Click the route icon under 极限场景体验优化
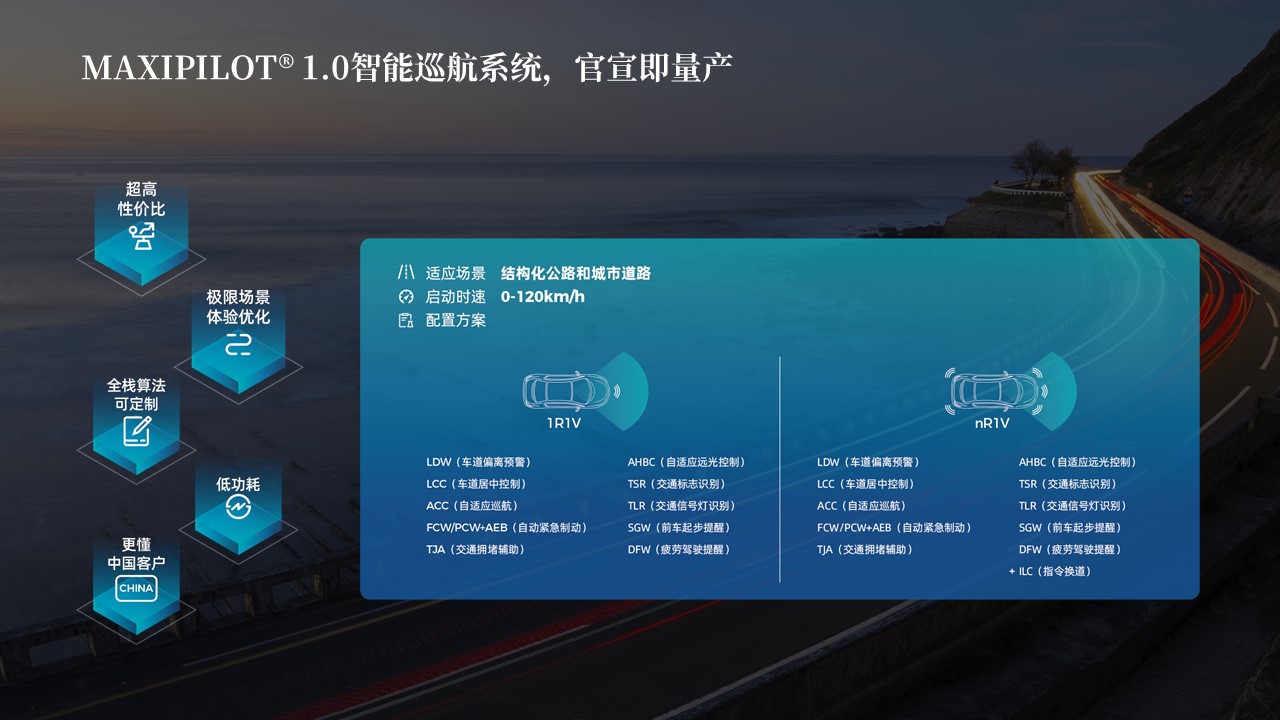The height and width of the screenshot is (720, 1280). [x=238, y=345]
